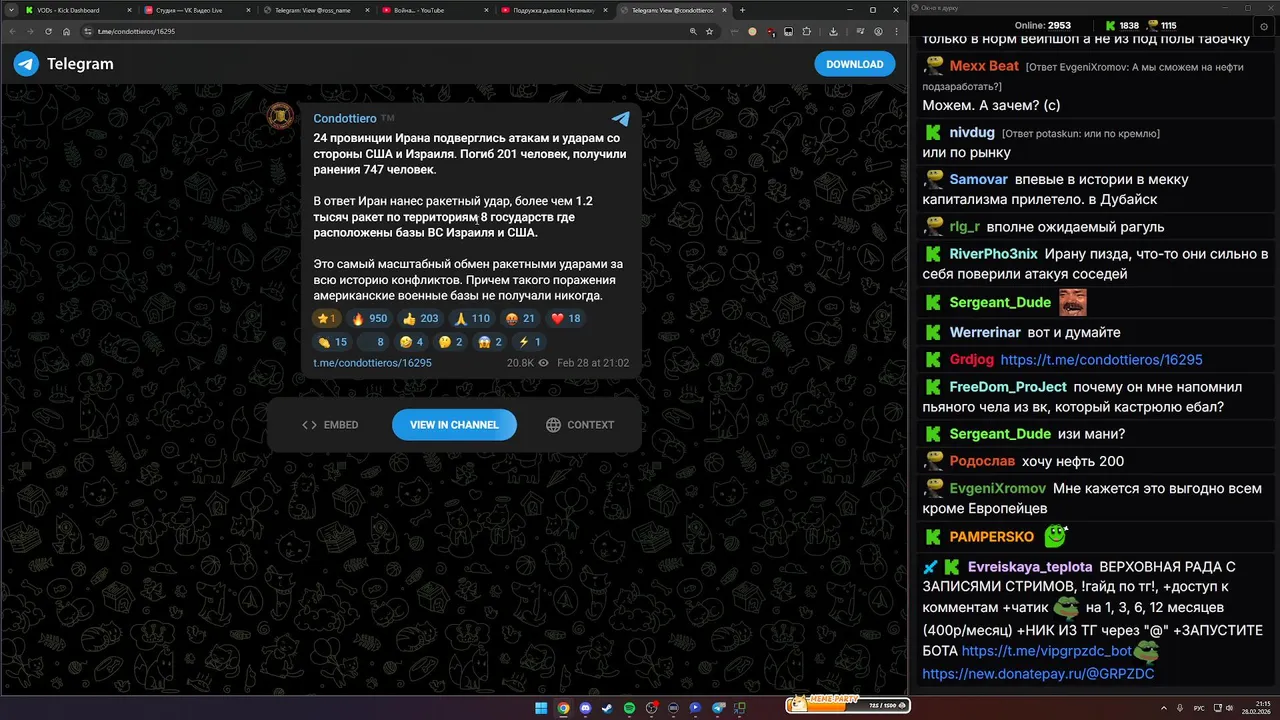The height and width of the screenshot is (720, 1280).
Task: Open Spotify from the taskbar
Action: coord(629,707)
